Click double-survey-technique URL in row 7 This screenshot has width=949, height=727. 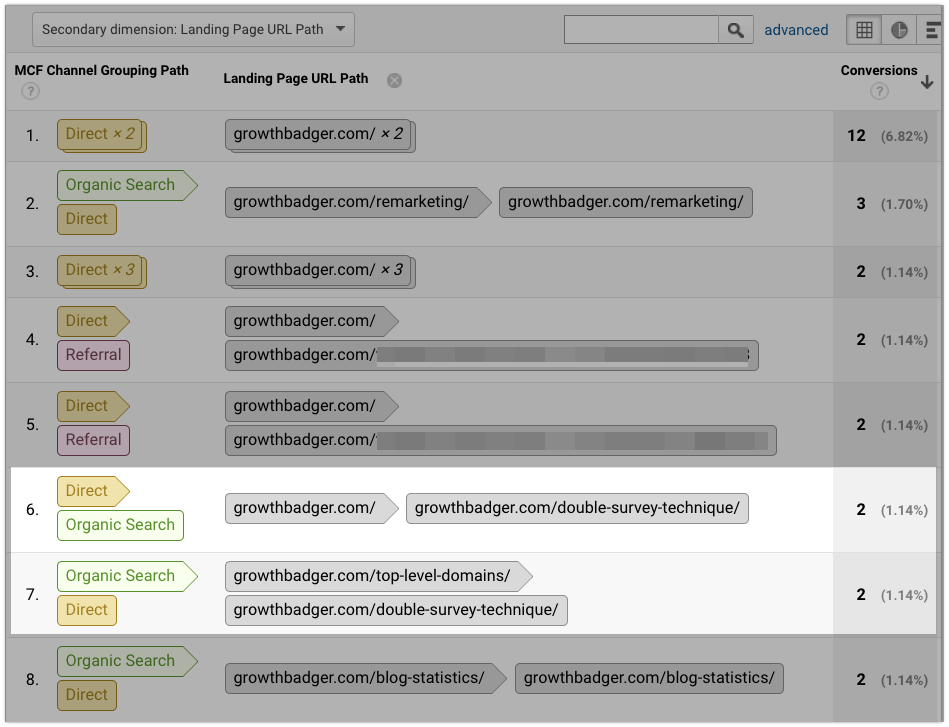pos(396,610)
